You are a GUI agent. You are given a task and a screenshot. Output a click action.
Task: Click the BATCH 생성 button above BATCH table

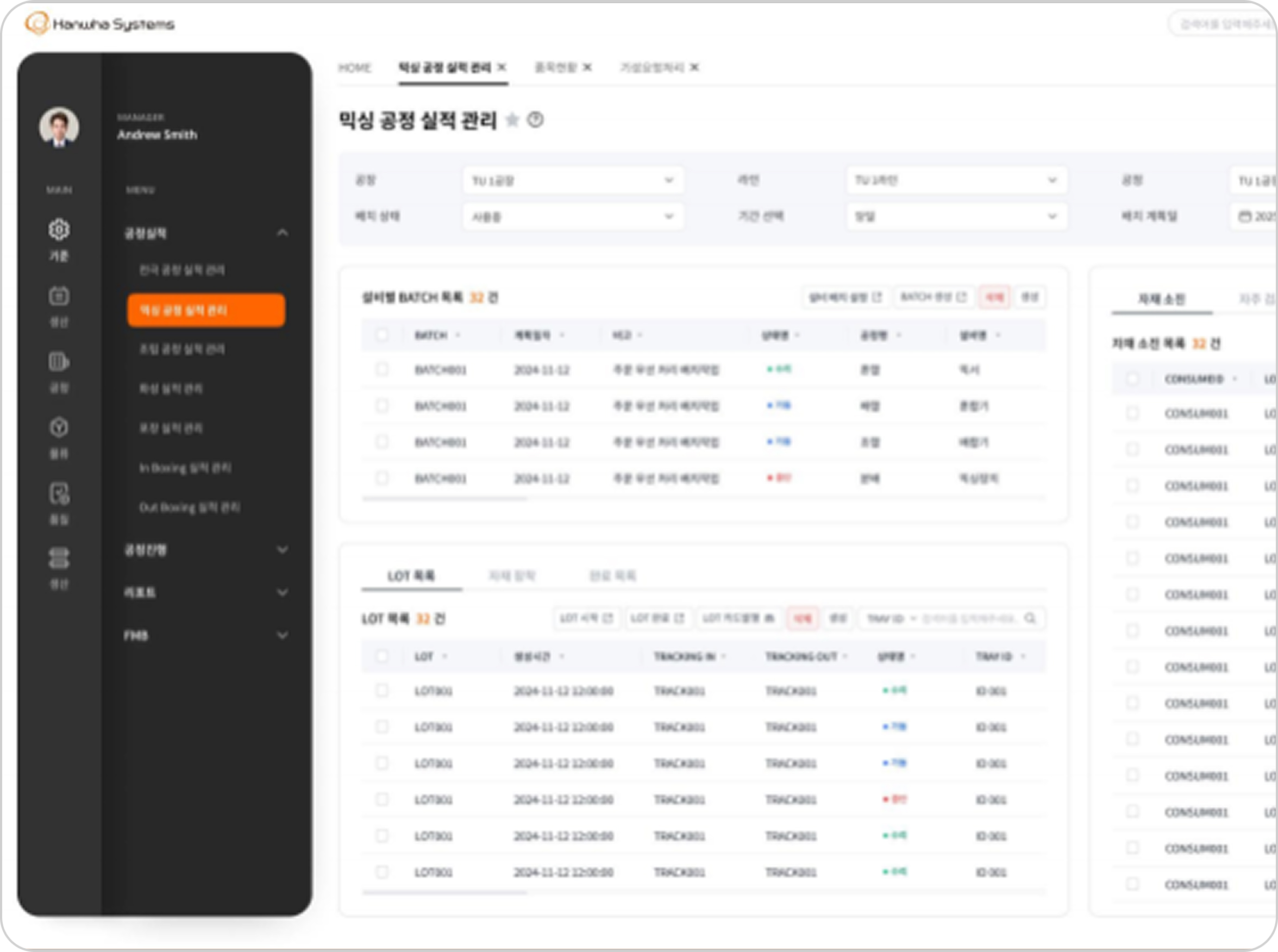pyautogui.click(x=933, y=297)
